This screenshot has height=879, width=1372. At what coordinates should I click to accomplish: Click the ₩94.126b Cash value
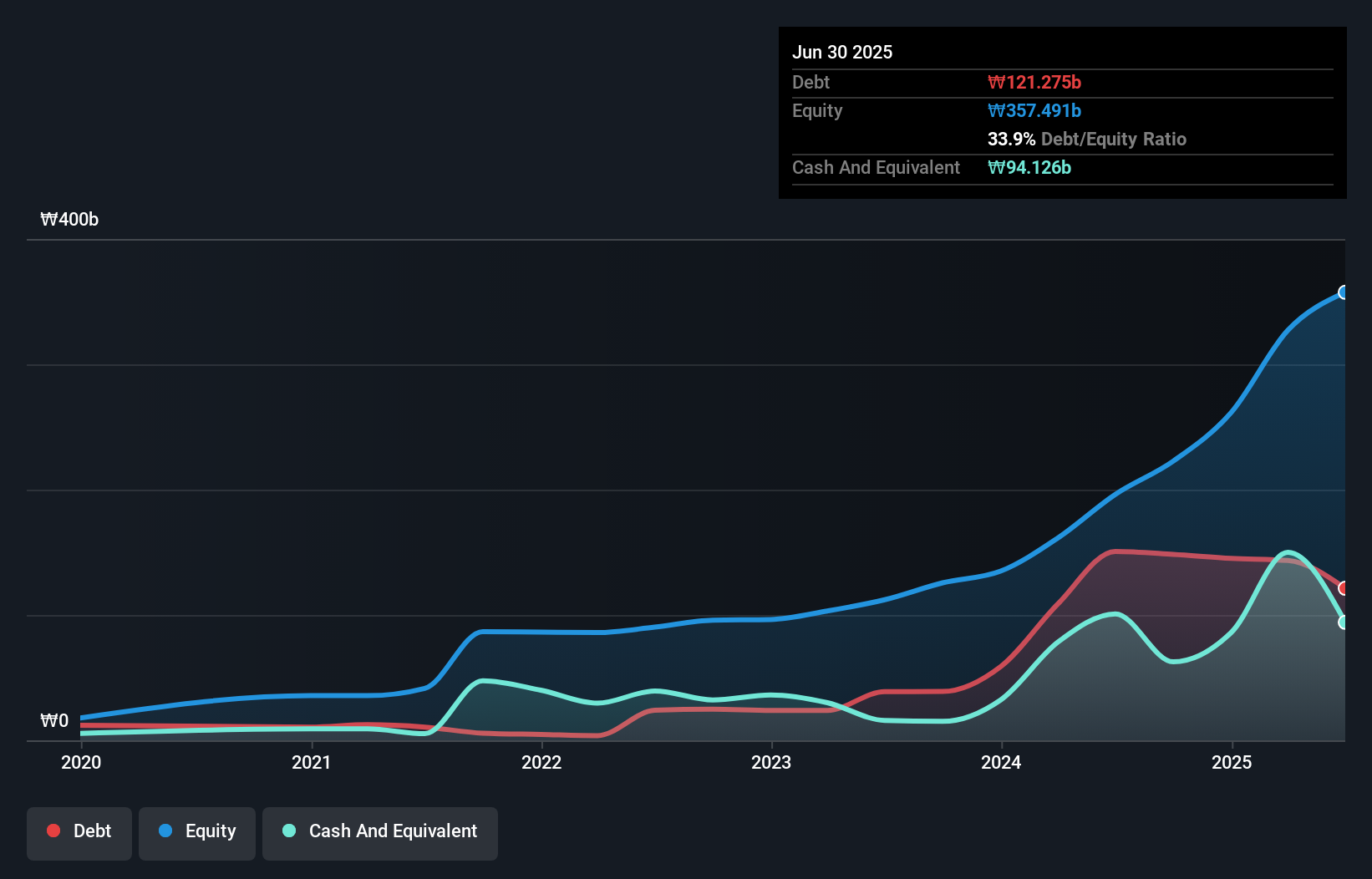(1029, 167)
